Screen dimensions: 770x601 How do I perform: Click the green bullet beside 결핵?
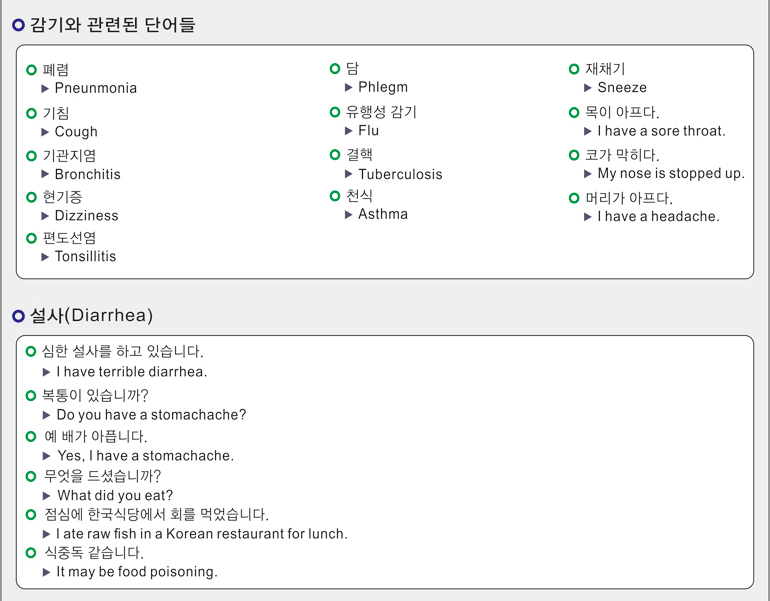(335, 154)
